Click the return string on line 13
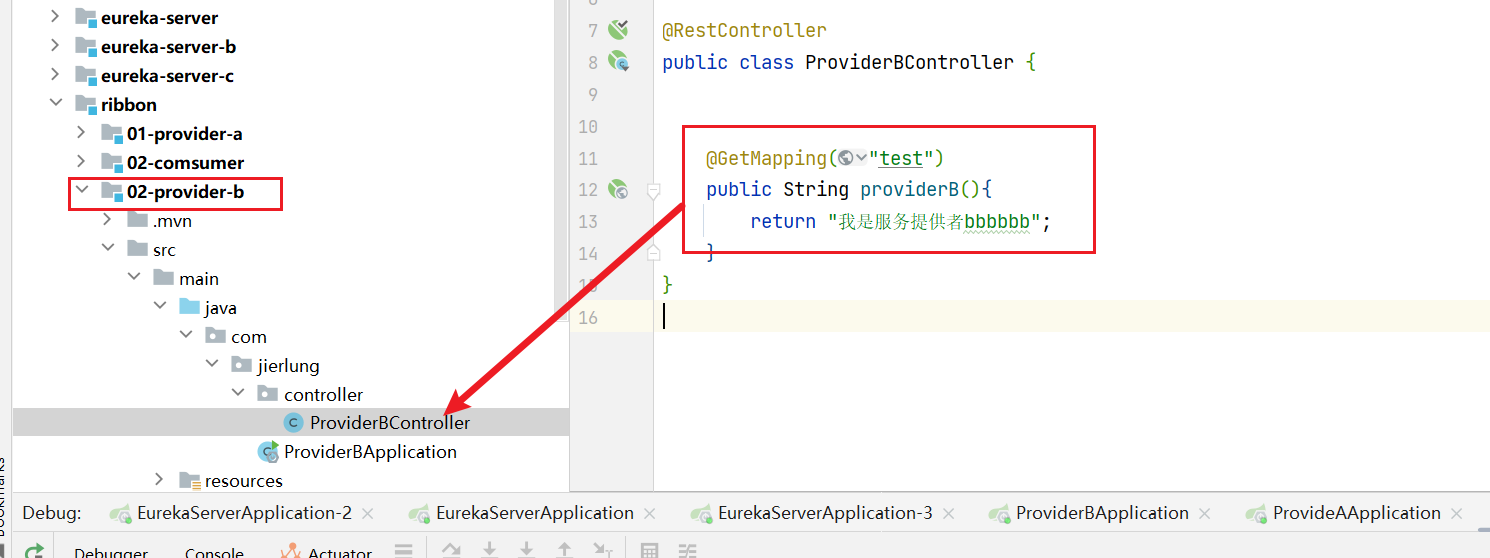This screenshot has width=1490, height=558. [934, 222]
